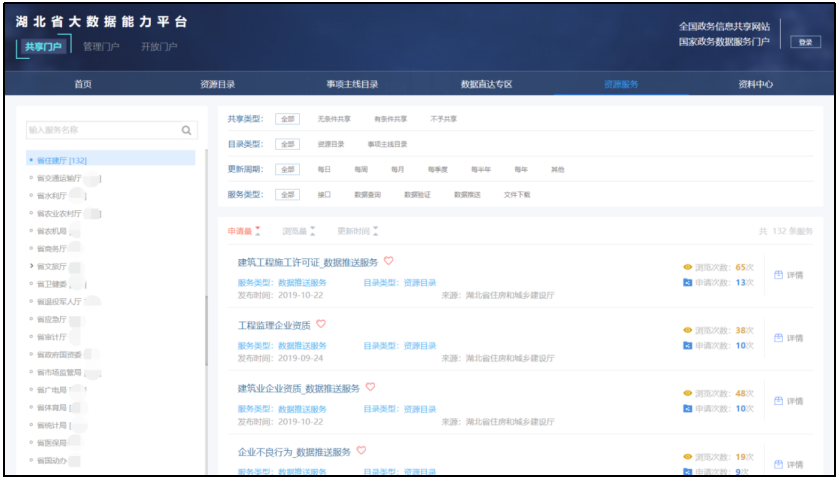The width and height of the screenshot is (840, 480).
Task: Select 省市场监管局 in department list
Action: [61, 372]
